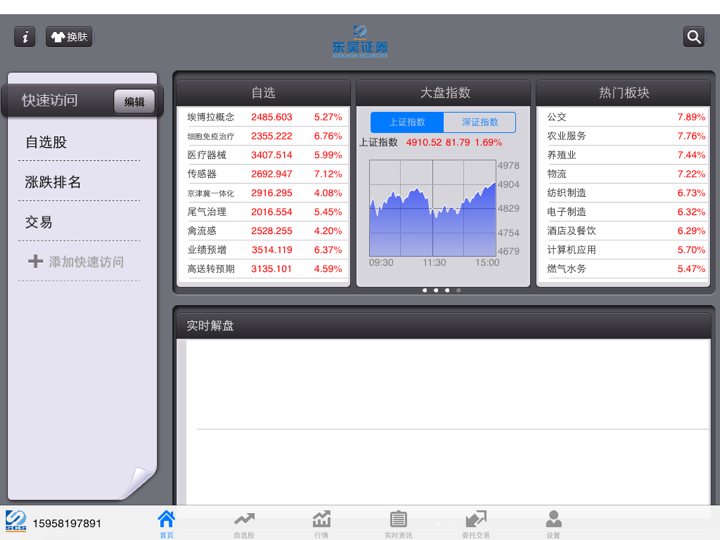Open search with magnifier icon
This screenshot has height=540, width=720.
(693, 37)
